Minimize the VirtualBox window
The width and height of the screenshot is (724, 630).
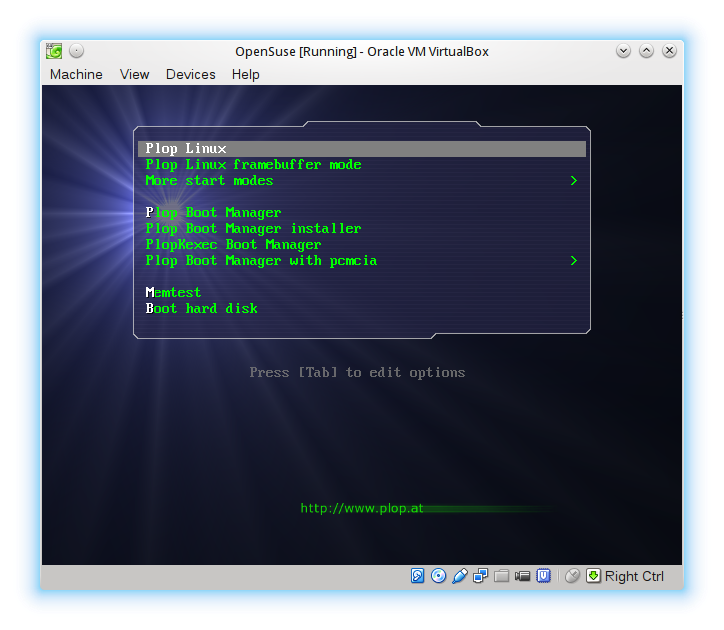click(x=623, y=51)
